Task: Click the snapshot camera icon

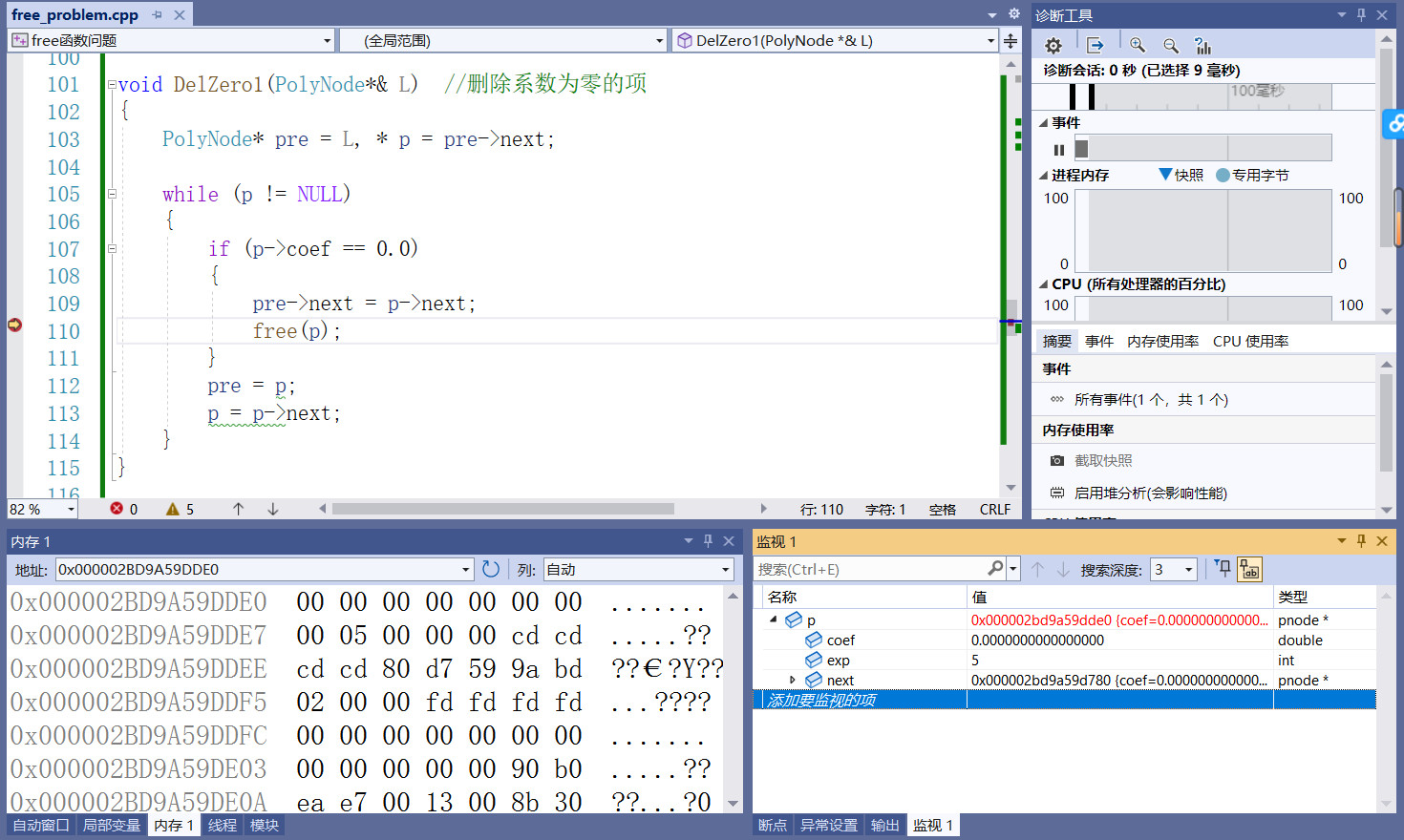Action: [1057, 460]
